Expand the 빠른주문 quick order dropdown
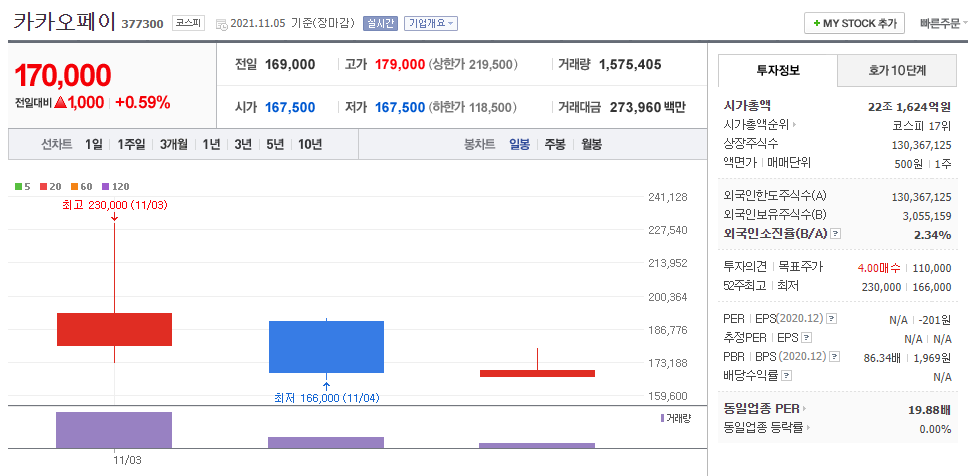This screenshot has height=476, width=974. pyautogui.click(x=944, y=24)
